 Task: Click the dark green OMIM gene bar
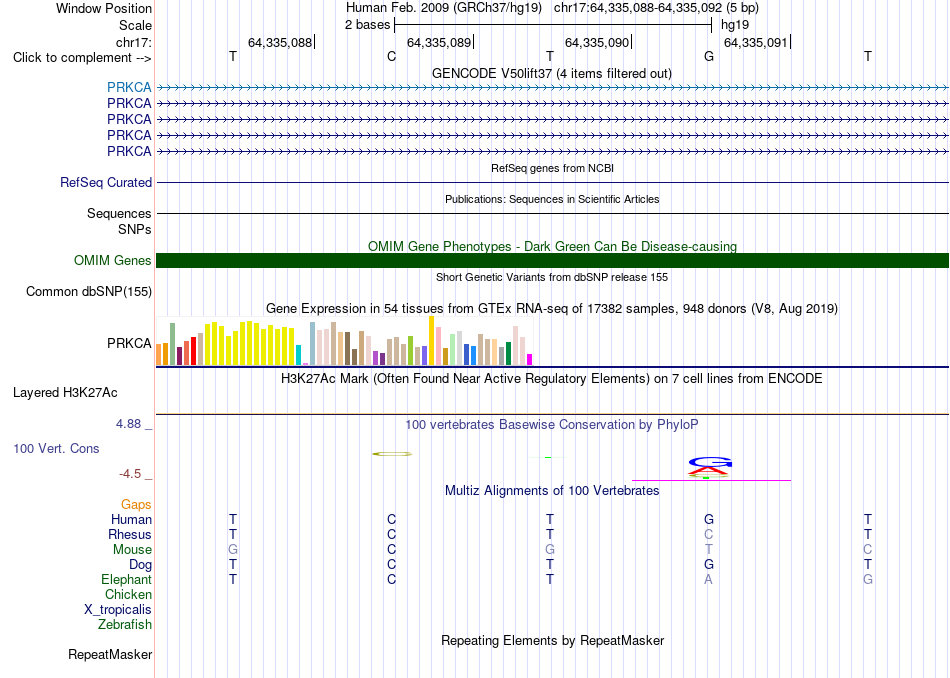point(552,261)
